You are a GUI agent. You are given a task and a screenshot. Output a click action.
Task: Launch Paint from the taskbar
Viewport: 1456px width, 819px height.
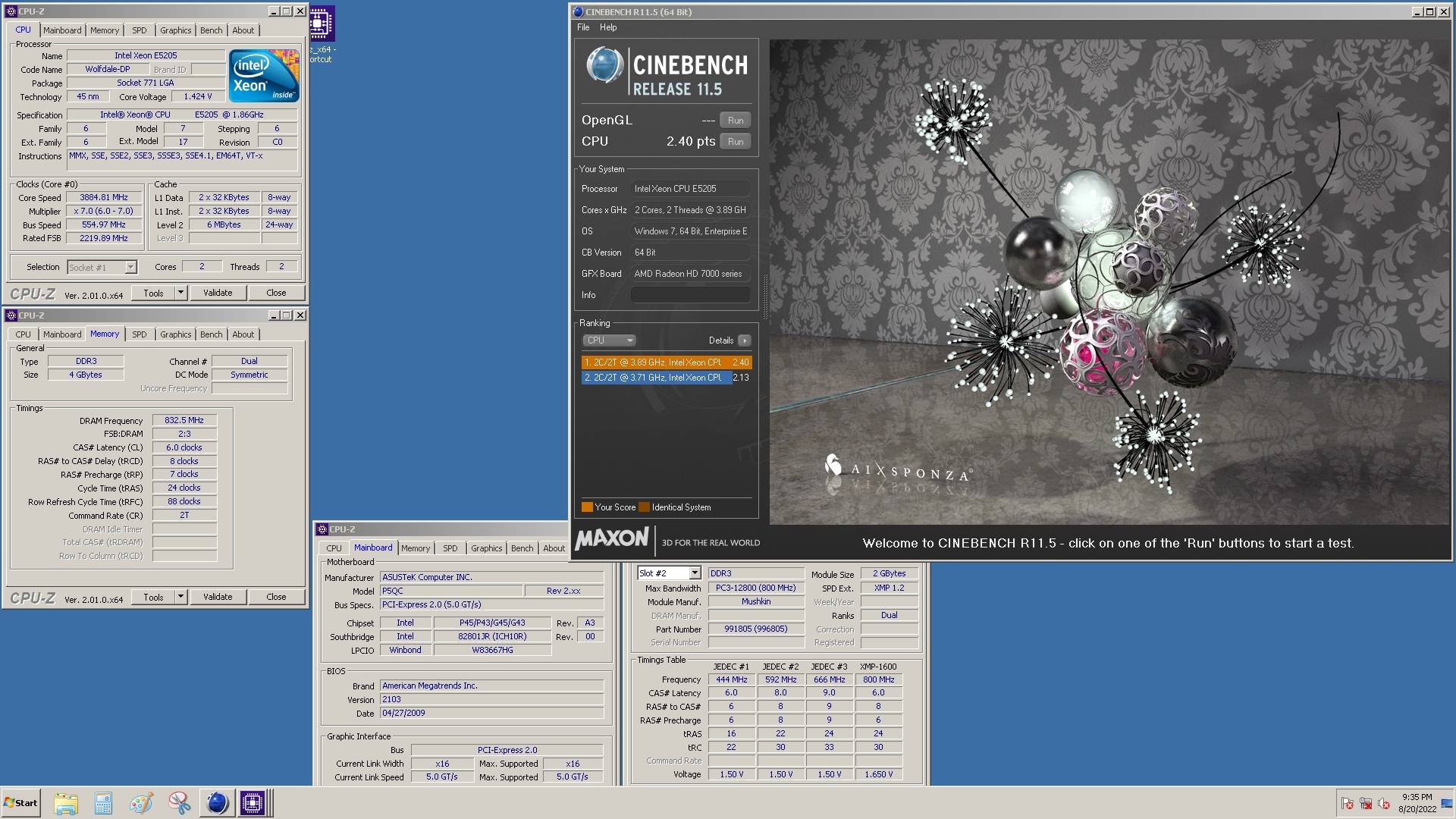pyautogui.click(x=141, y=803)
